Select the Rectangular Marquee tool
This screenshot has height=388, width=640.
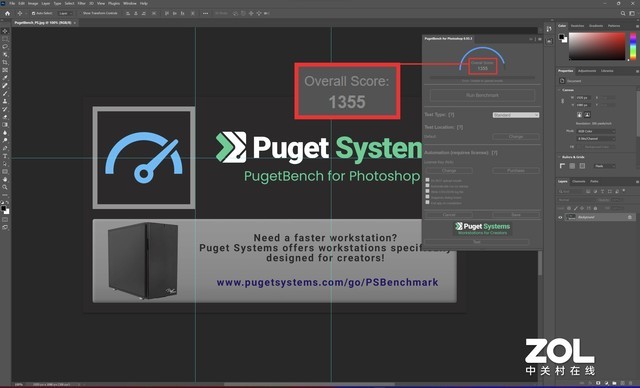coord(5,39)
